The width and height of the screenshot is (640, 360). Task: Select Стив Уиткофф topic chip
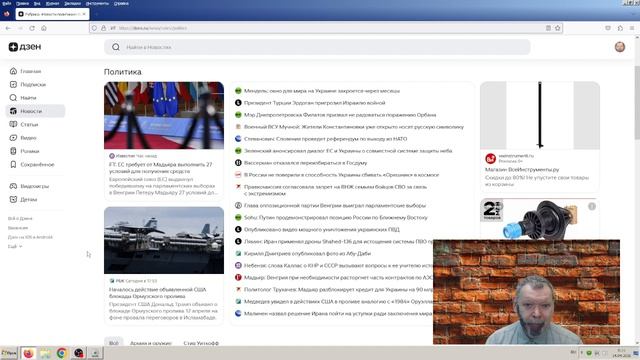pos(201,343)
